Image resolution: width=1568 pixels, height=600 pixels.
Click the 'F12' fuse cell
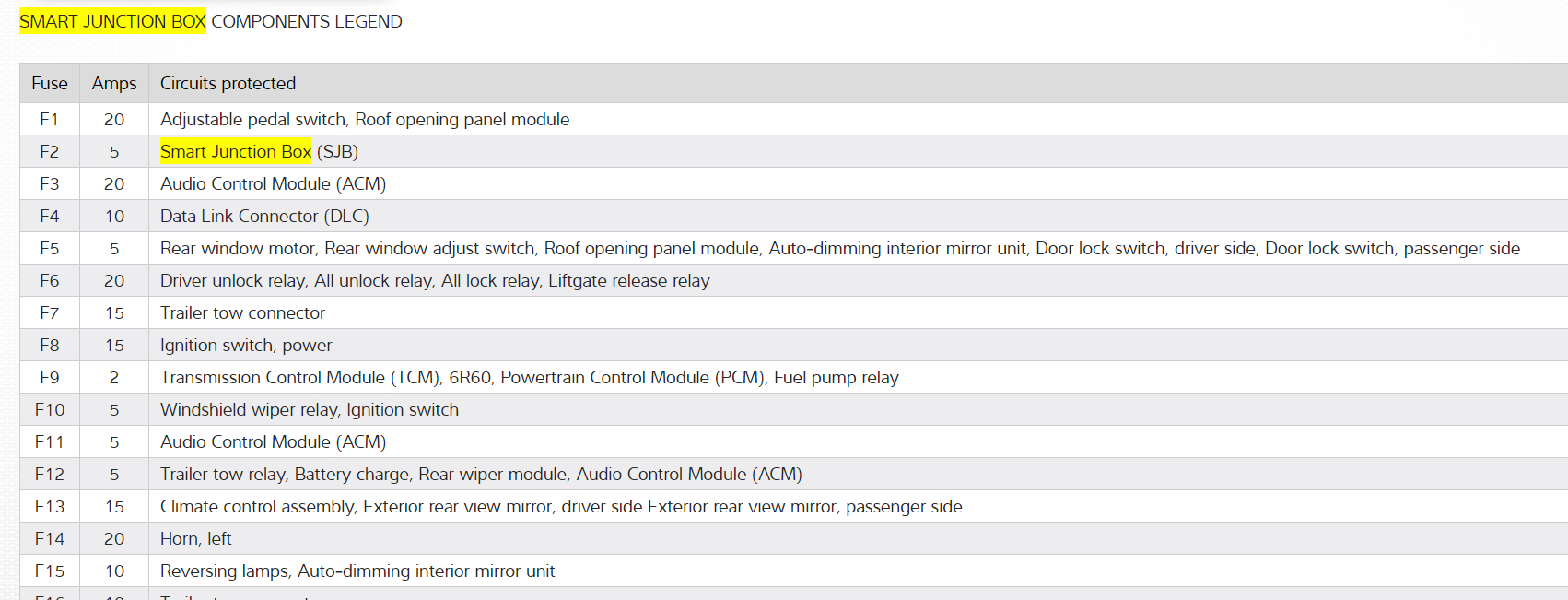(50, 474)
